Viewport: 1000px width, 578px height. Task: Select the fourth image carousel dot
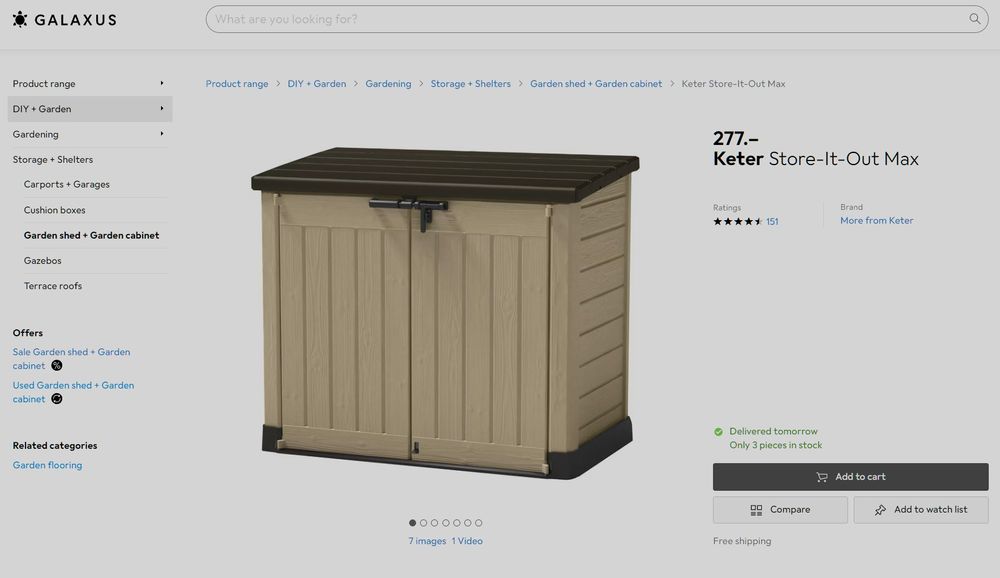click(446, 522)
